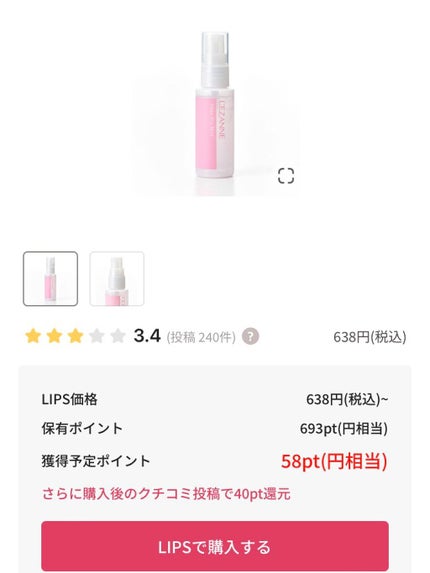The width and height of the screenshot is (430, 573).
Task: Click the 693pt(円相当) owned points value
Action: [344, 428]
